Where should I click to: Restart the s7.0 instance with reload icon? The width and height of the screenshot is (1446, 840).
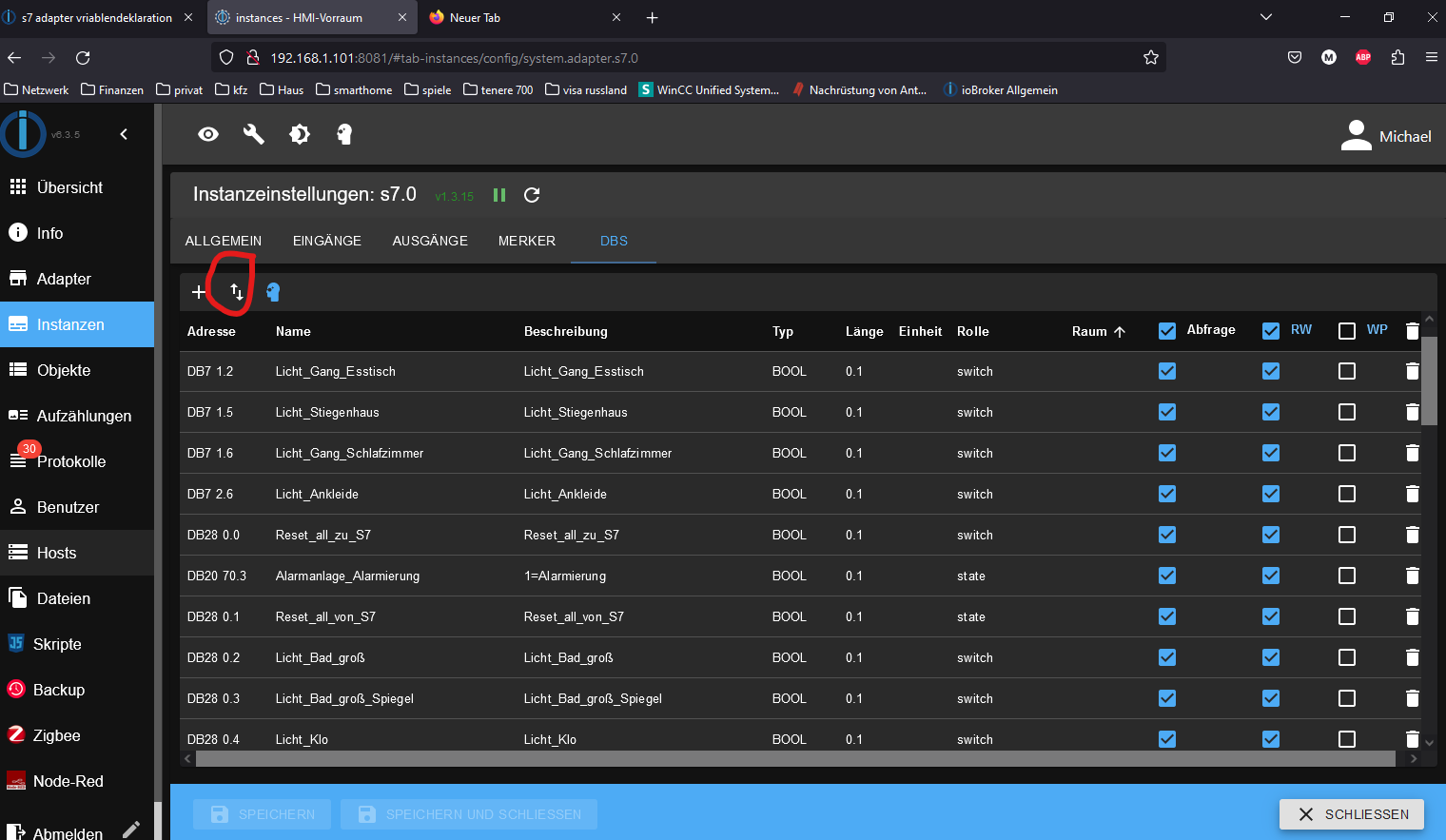(532, 195)
